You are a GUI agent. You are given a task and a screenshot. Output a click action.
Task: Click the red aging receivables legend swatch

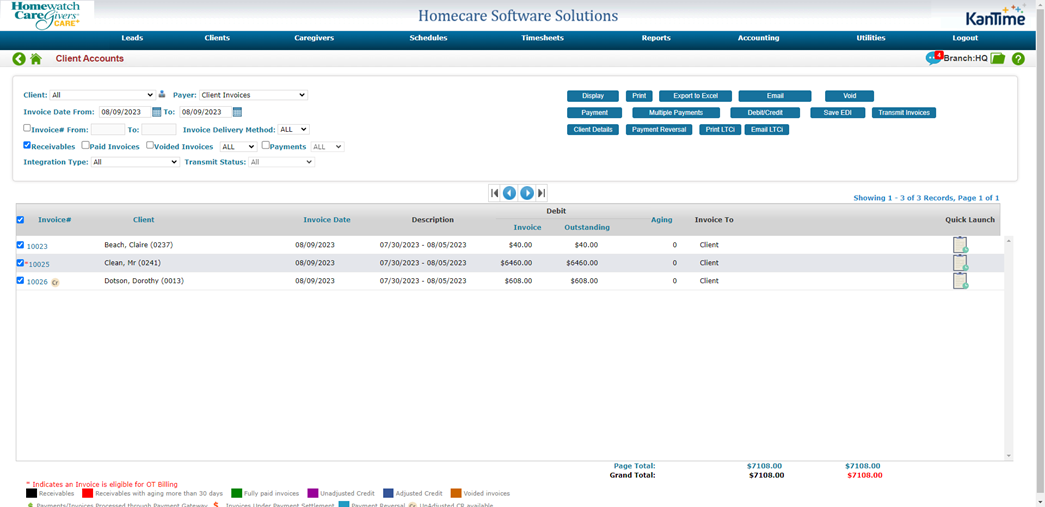[87, 493]
